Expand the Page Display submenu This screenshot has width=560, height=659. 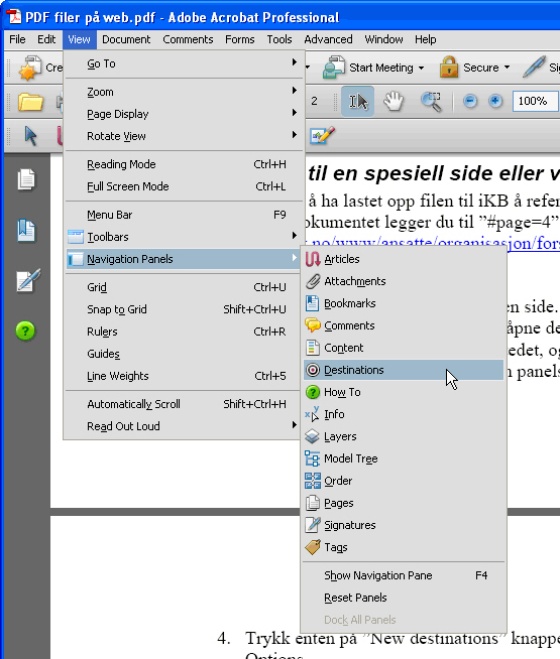pos(184,114)
